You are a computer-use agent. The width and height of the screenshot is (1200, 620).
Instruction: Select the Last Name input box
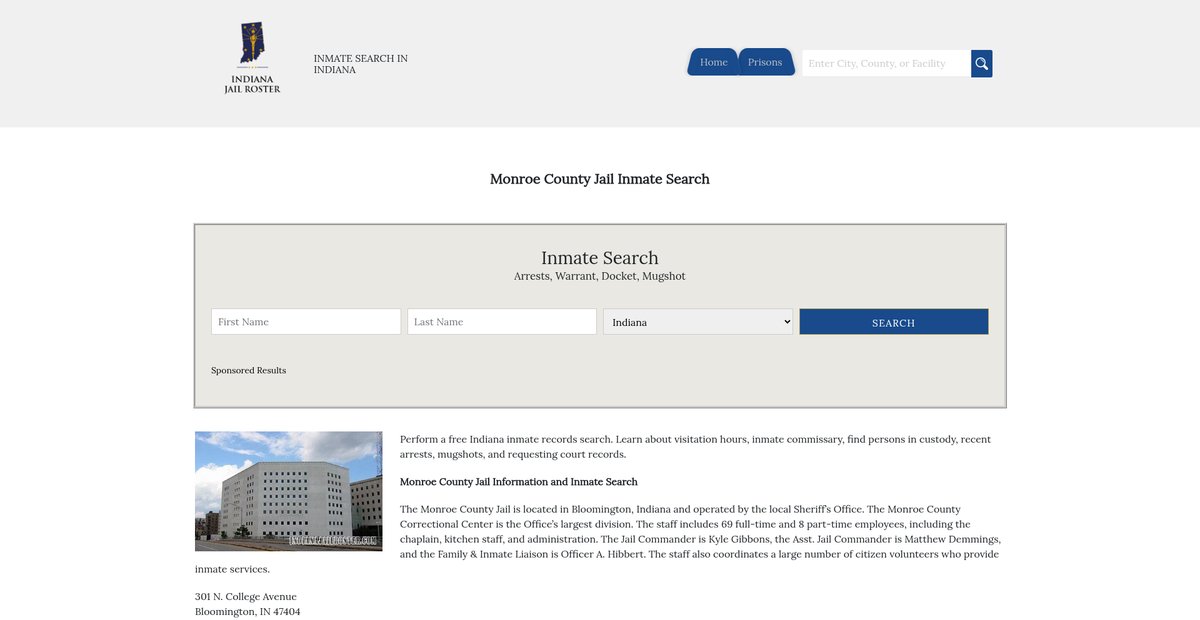(502, 322)
